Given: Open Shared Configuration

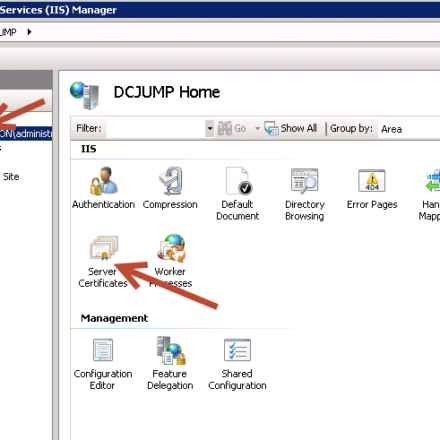Looking at the screenshot, I should 237,364.
